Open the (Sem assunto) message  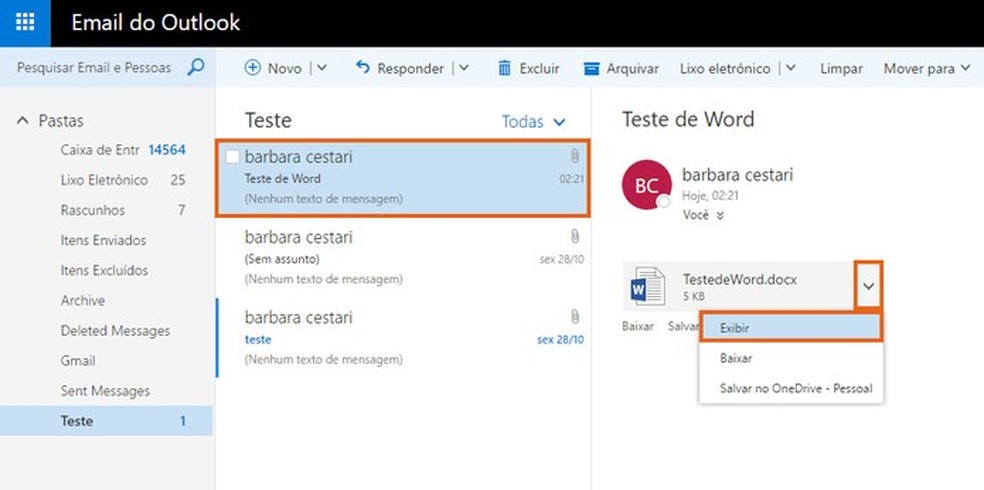click(x=403, y=258)
